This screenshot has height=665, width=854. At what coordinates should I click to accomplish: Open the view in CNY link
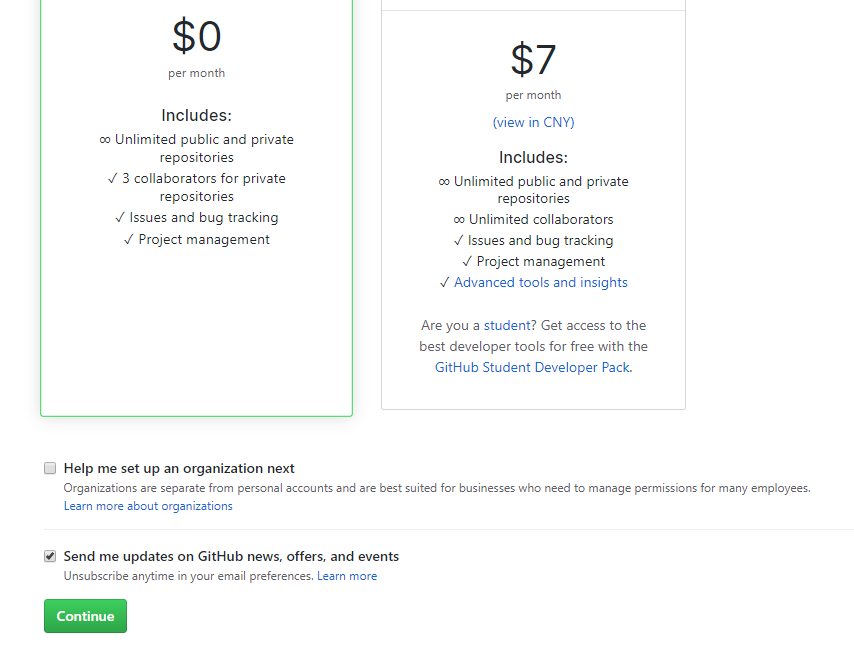click(533, 122)
